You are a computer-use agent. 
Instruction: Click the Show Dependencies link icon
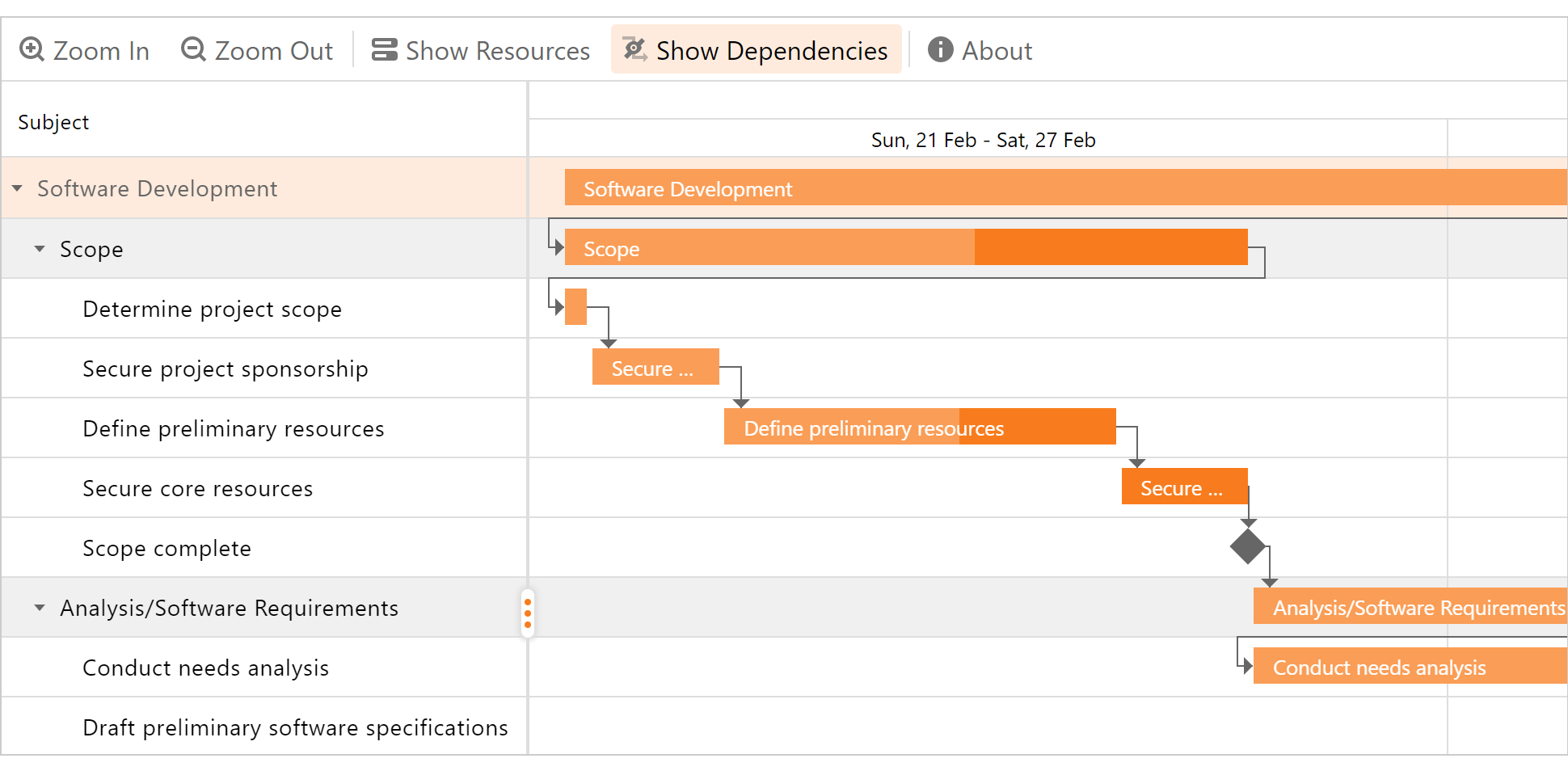pos(634,49)
